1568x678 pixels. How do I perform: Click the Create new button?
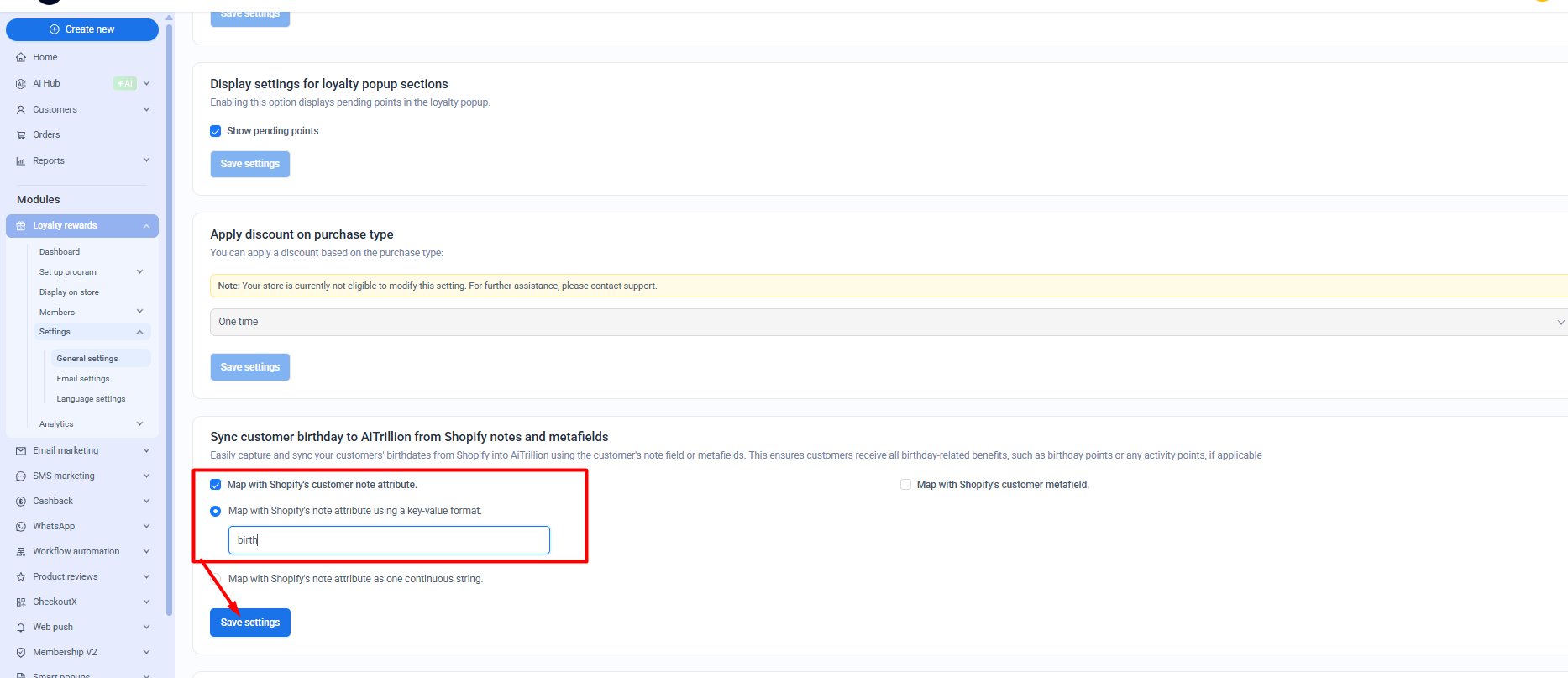[x=82, y=29]
